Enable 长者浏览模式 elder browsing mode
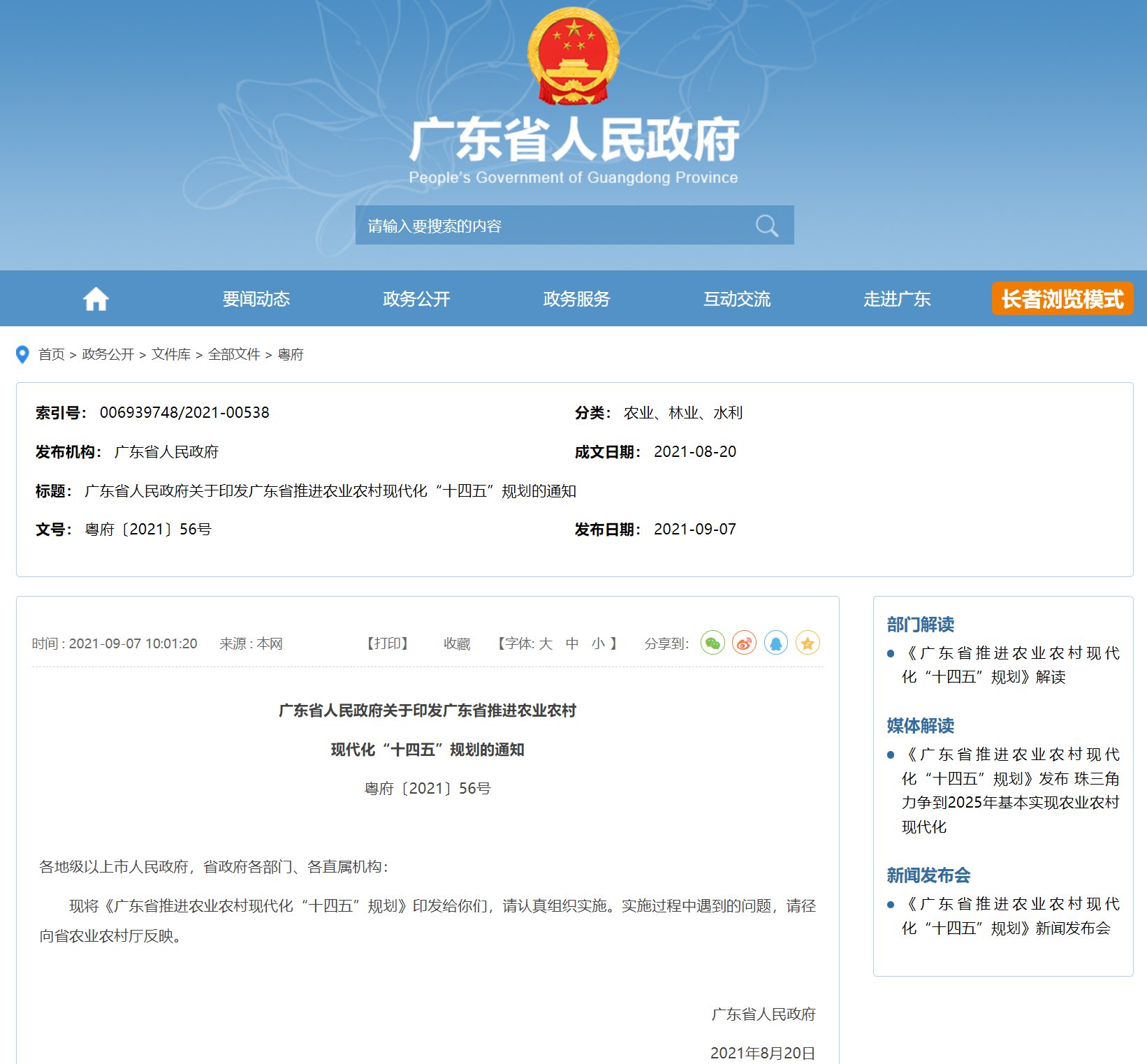 [1062, 299]
